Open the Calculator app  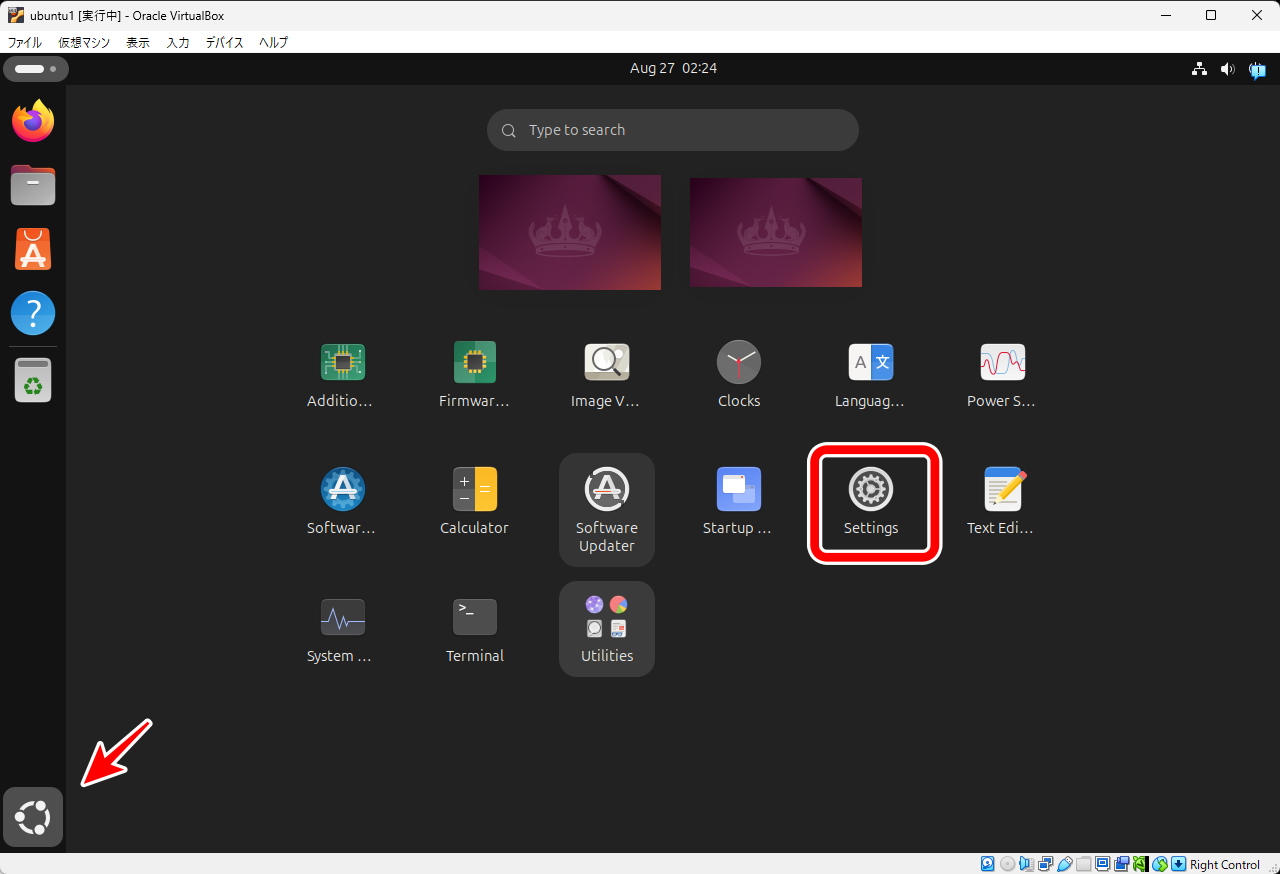475,503
